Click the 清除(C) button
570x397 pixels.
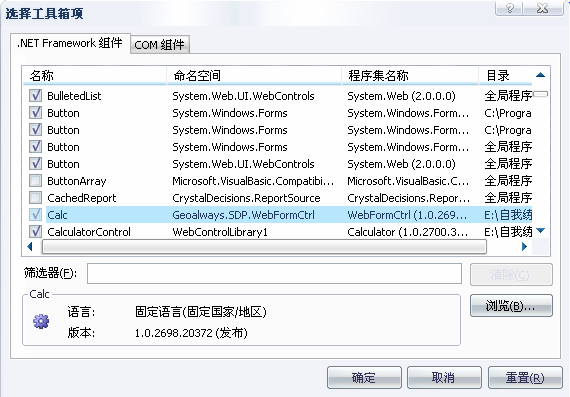click(511, 274)
